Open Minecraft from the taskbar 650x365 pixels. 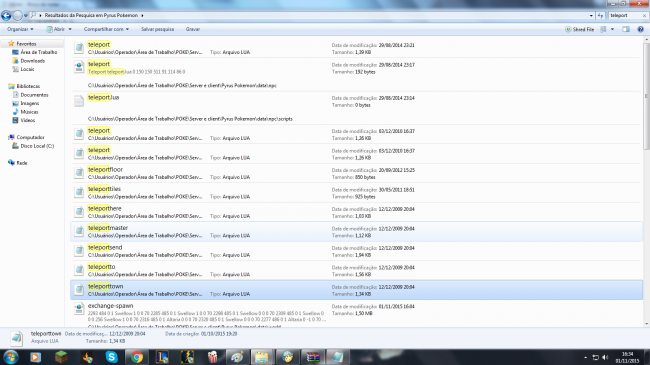pyautogui.click(x=61, y=357)
